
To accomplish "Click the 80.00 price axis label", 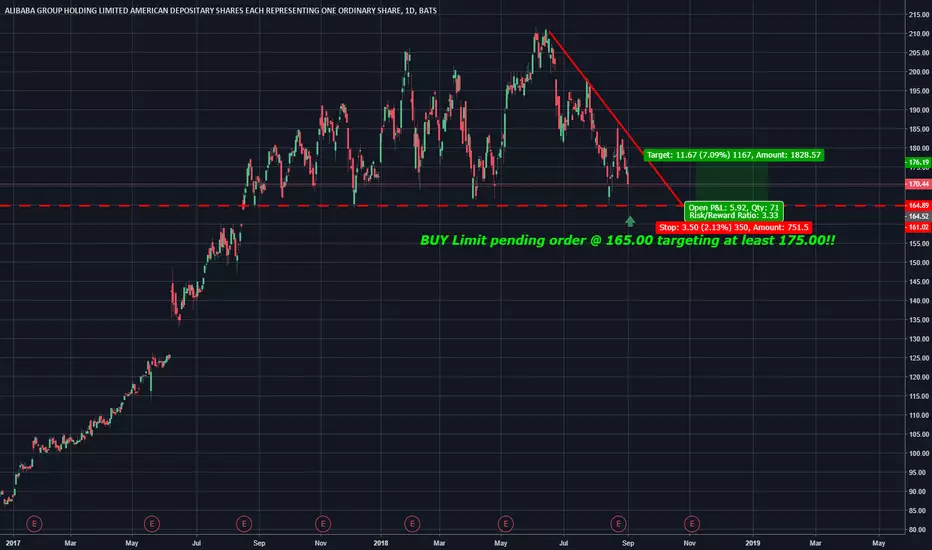I will (x=918, y=529).
